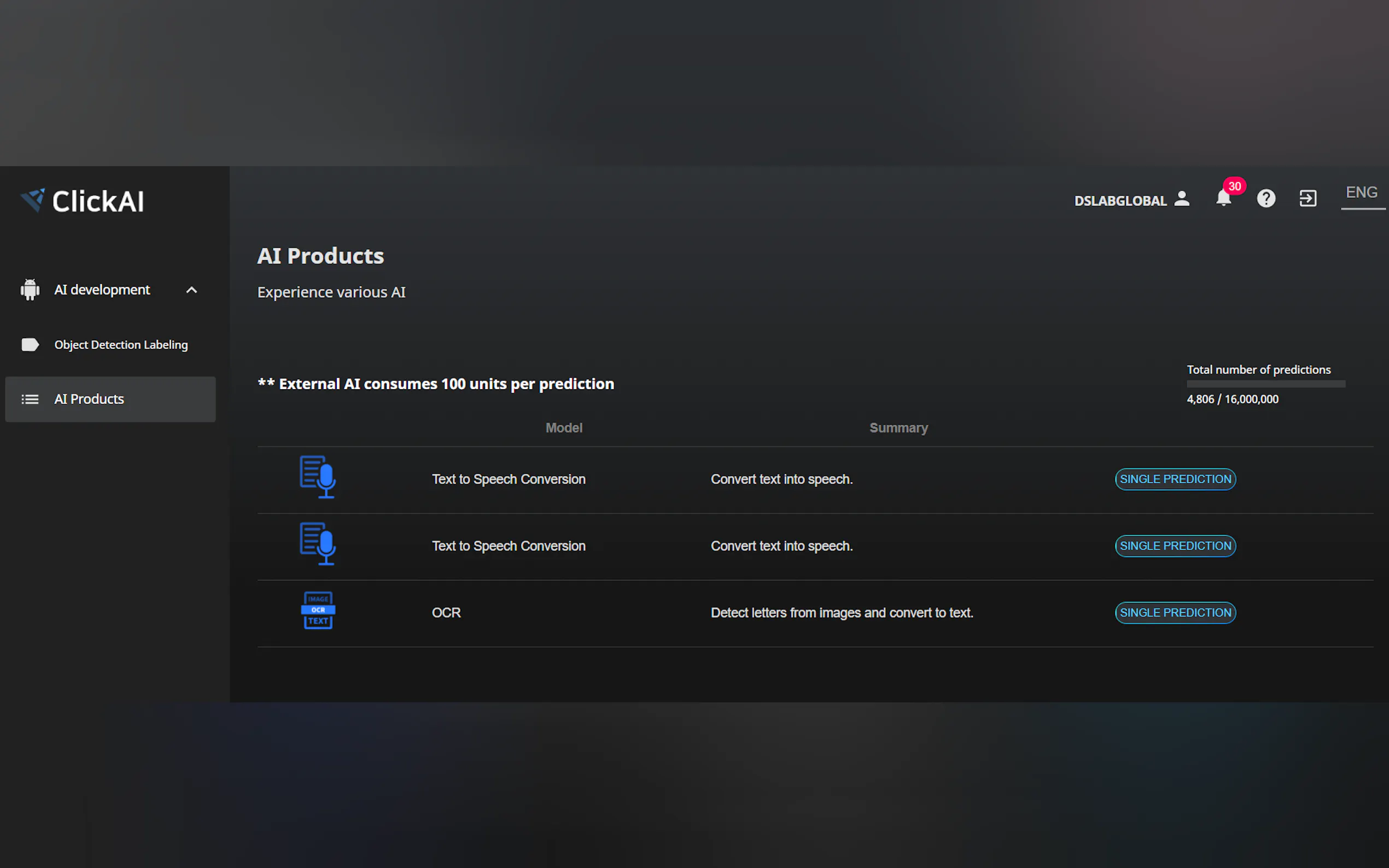Select AI Products in the sidebar
The height and width of the screenshot is (868, 1389).
point(89,400)
